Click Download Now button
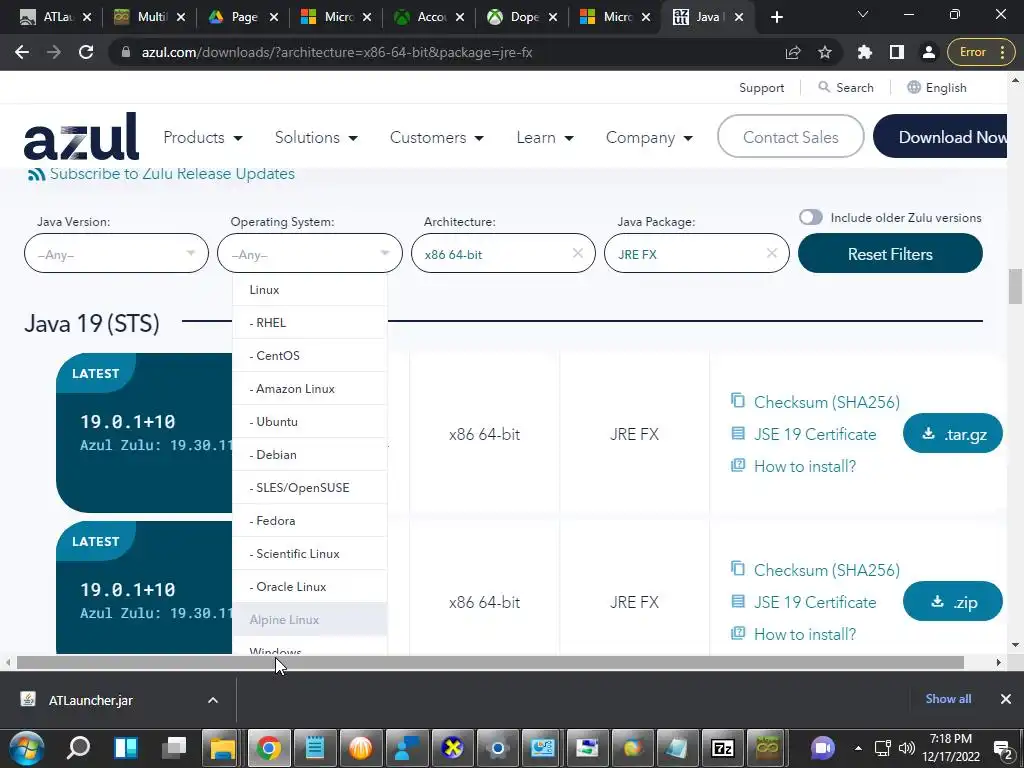Viewport: 1024px width, 768px height. point(940,136)
